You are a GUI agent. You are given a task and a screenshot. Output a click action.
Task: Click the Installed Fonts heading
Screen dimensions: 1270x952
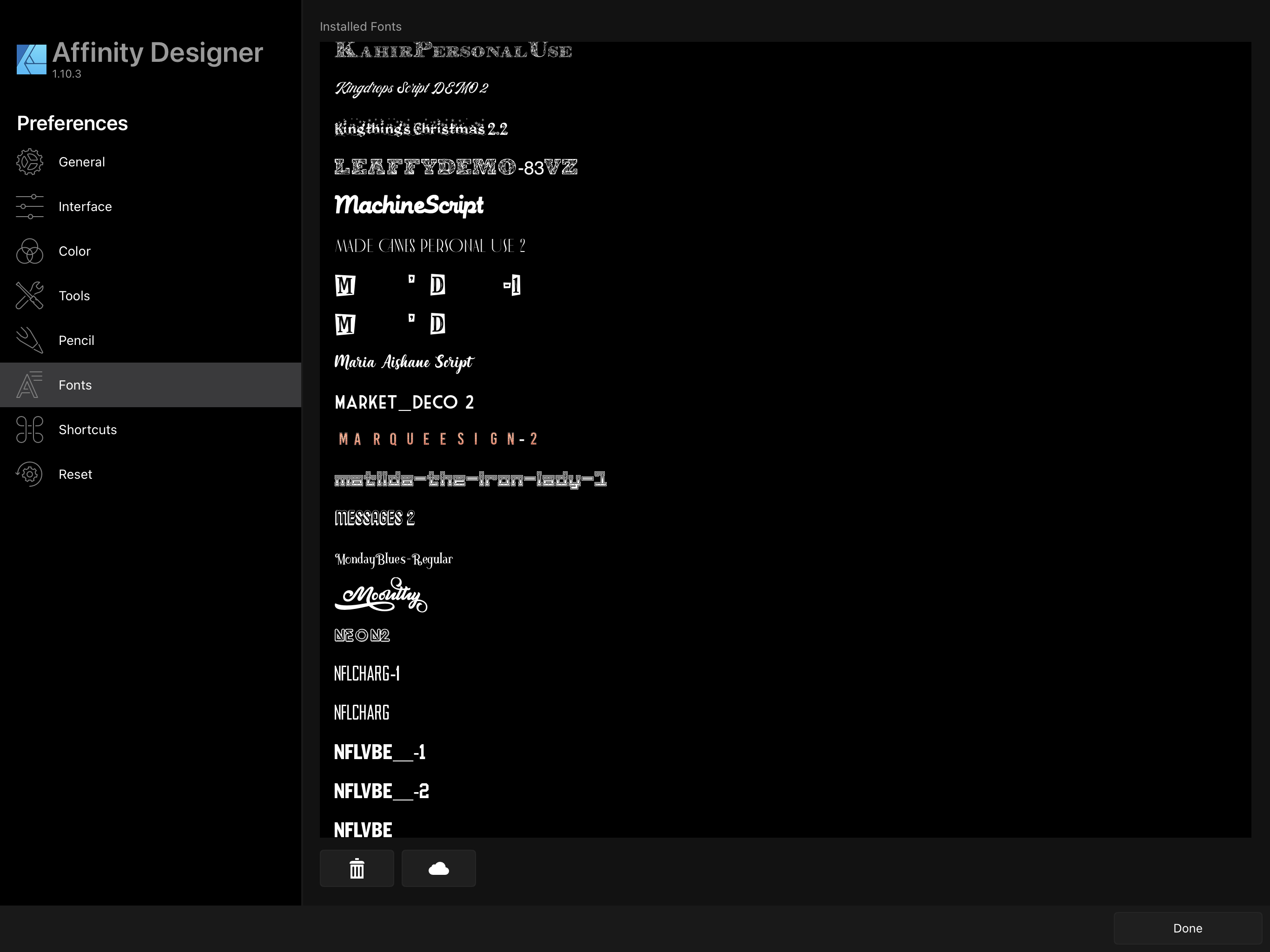(x=361, y=26)
